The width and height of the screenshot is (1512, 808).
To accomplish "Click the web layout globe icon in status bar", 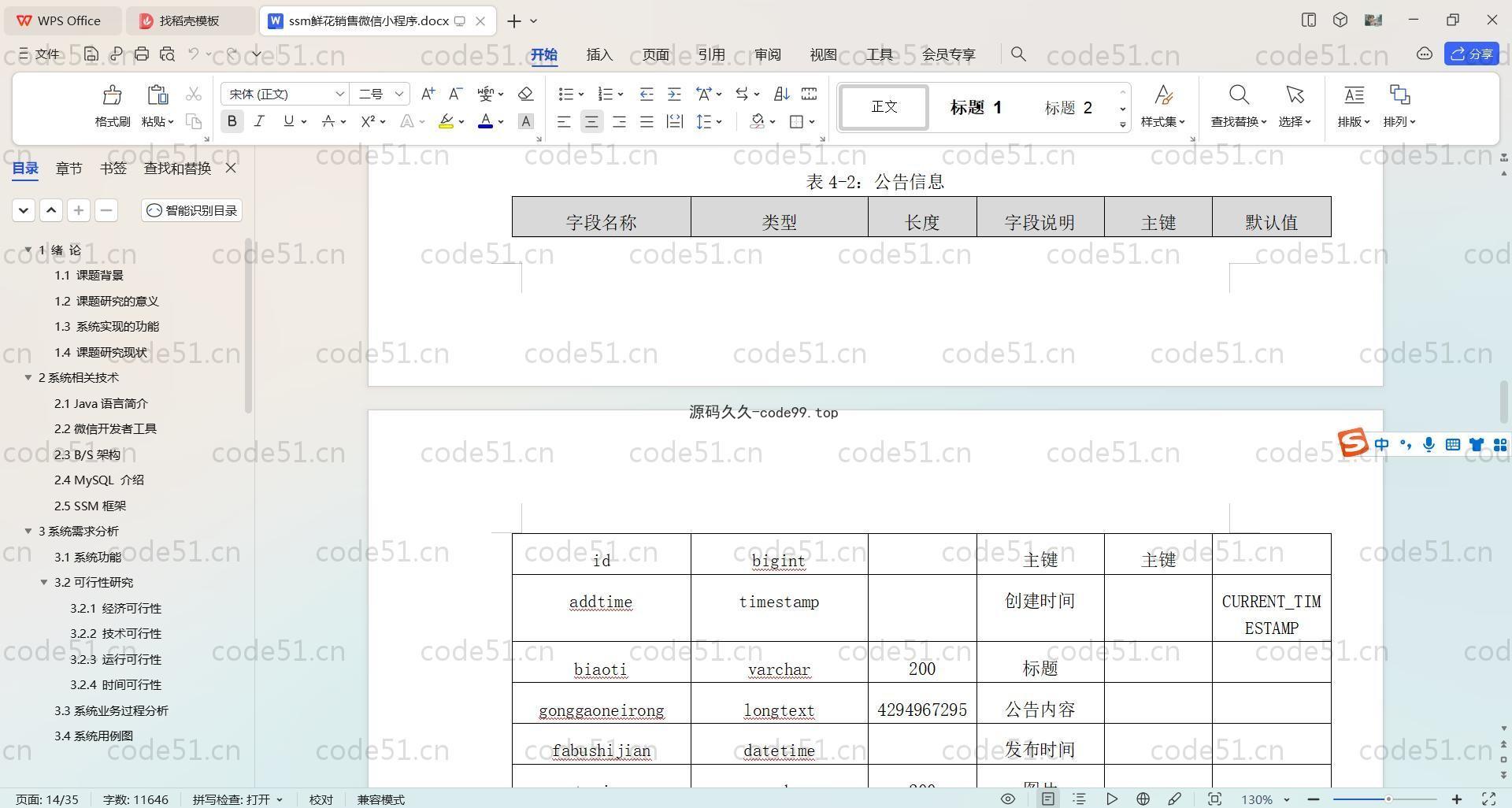I will [1143, 799].
